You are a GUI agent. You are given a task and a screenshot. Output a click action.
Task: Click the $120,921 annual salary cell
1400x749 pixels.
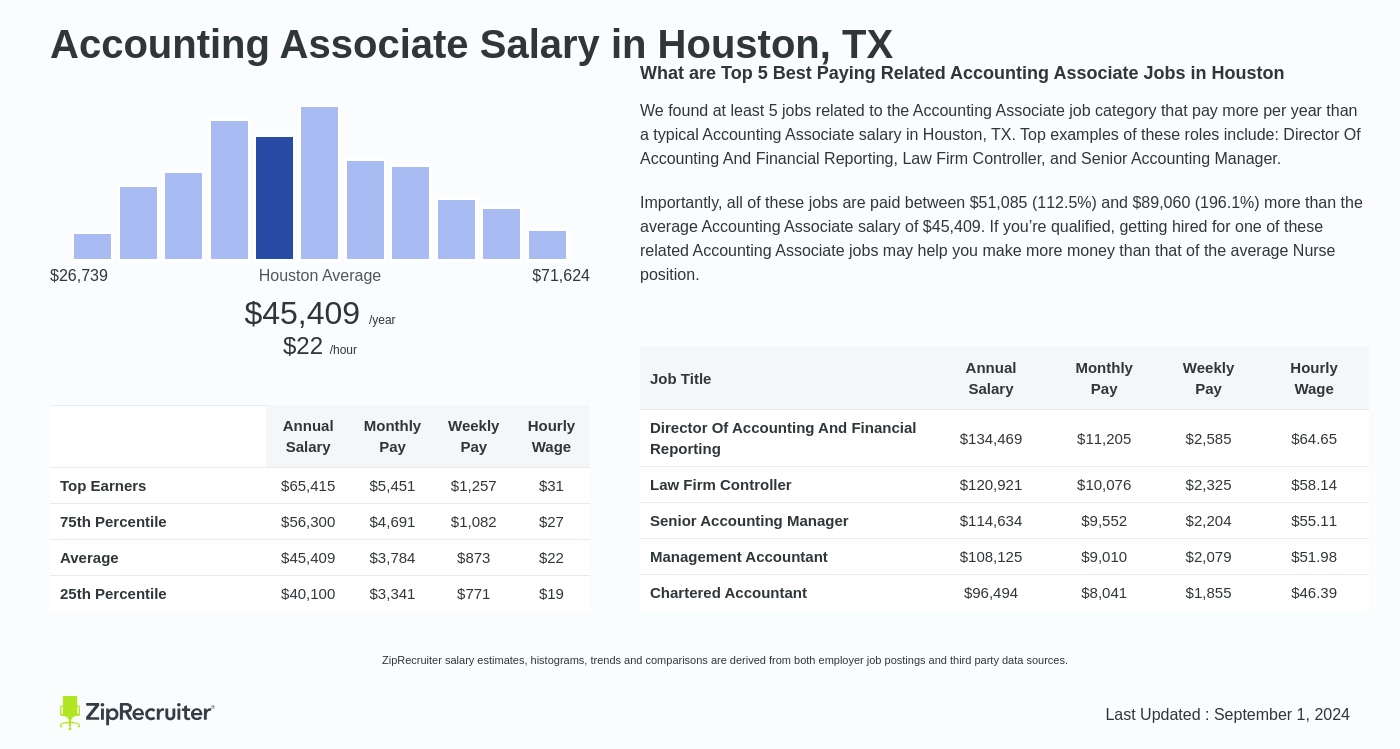991,485
